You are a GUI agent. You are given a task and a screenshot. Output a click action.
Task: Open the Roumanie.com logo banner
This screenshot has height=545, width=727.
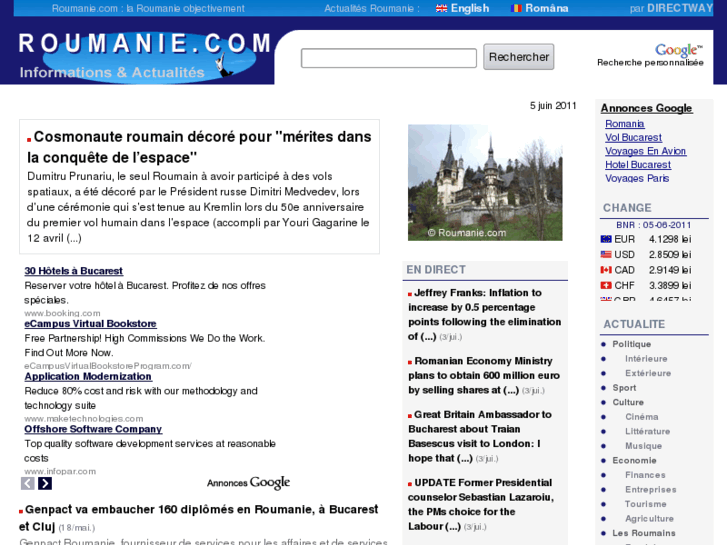145,57
